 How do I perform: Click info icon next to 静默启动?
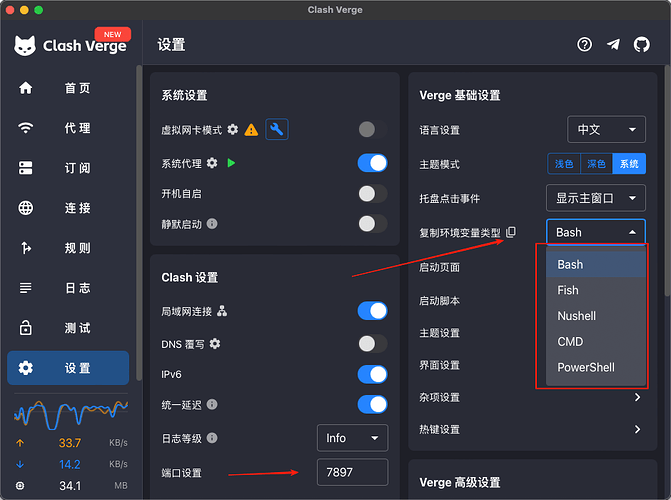pos(212,223)
